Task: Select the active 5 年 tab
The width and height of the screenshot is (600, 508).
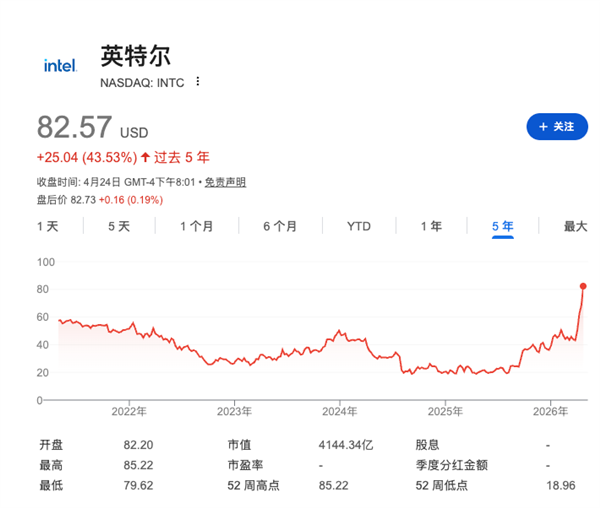Action: point(502,227)
